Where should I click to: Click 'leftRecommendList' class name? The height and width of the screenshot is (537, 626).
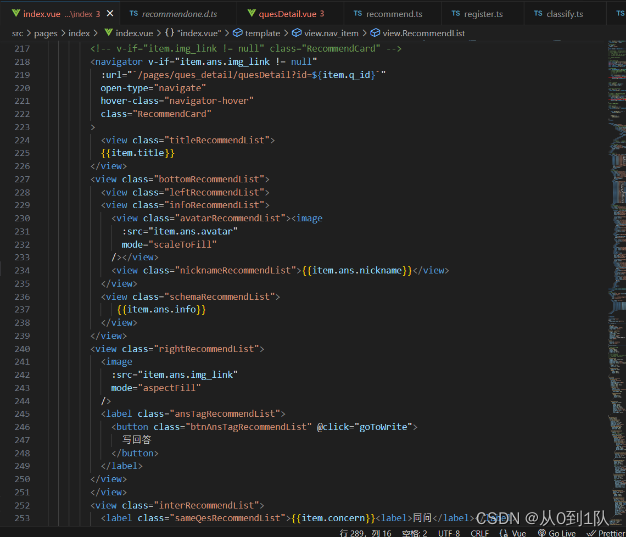pos(214,192)
